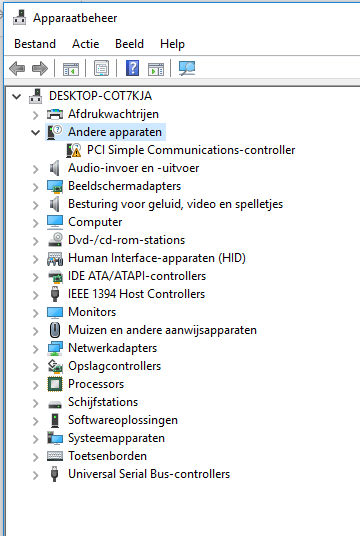Select IEEE 1394 Host Controllers item

click(x=136, y=294)
